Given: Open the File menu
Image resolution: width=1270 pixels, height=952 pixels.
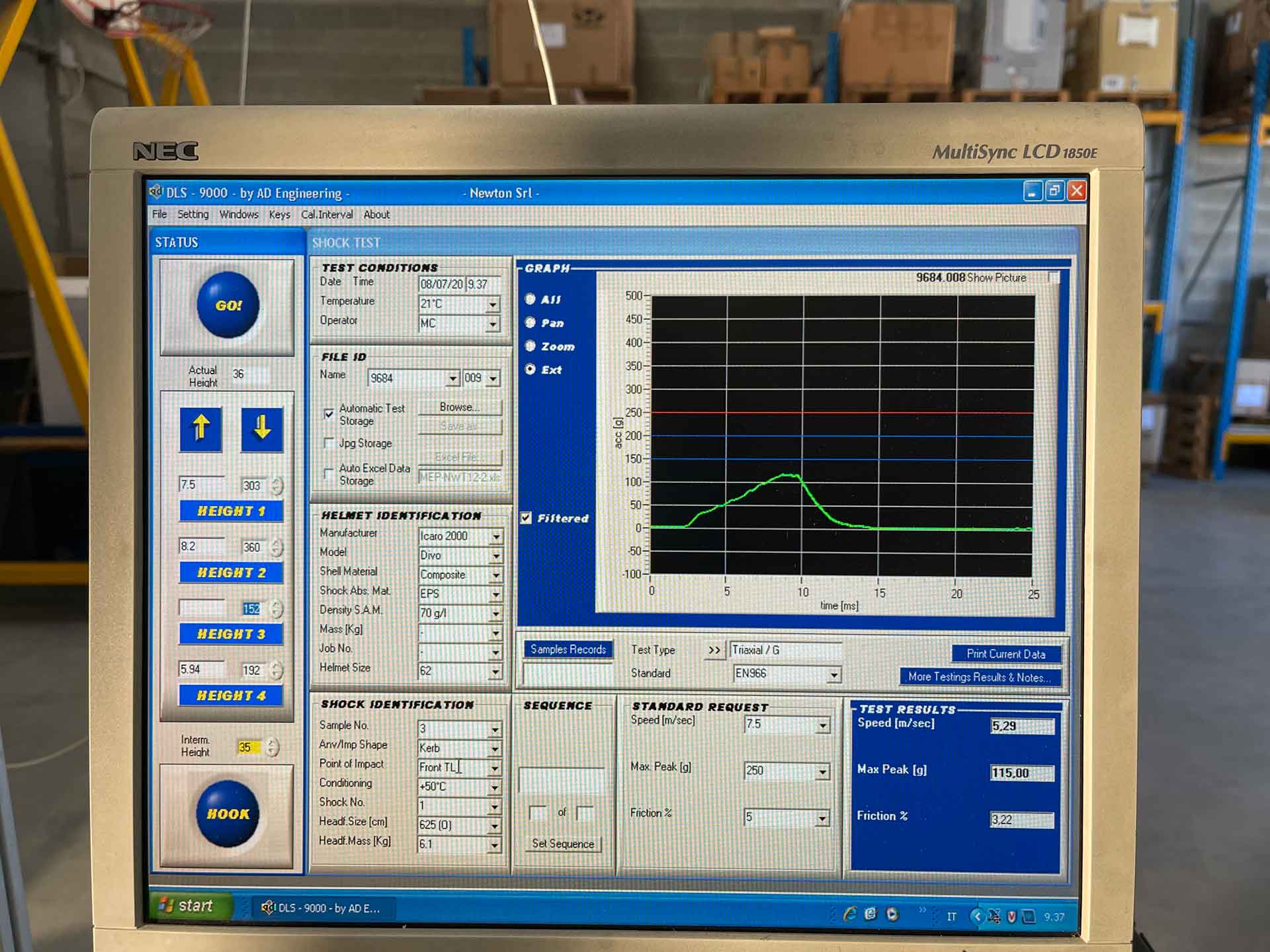Looking at the screenshot, I should 159,214.
